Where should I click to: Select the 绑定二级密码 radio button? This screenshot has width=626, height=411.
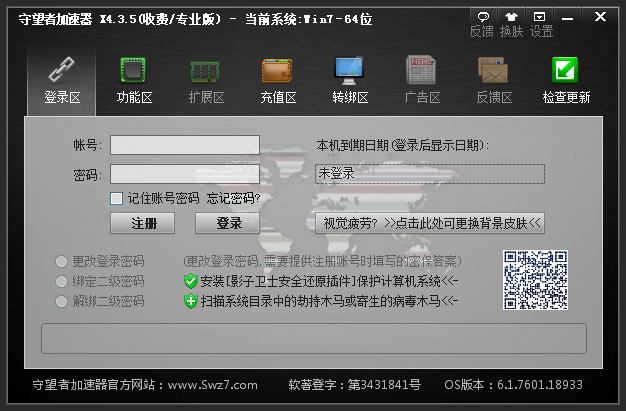click(61, 281)
